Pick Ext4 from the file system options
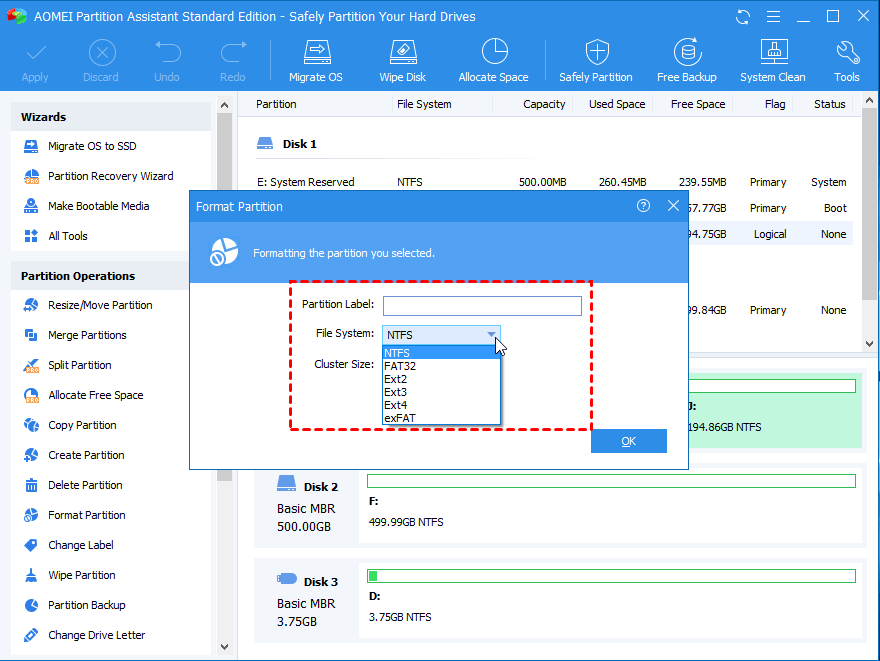 pyautogui.click(x=396, y=405)
